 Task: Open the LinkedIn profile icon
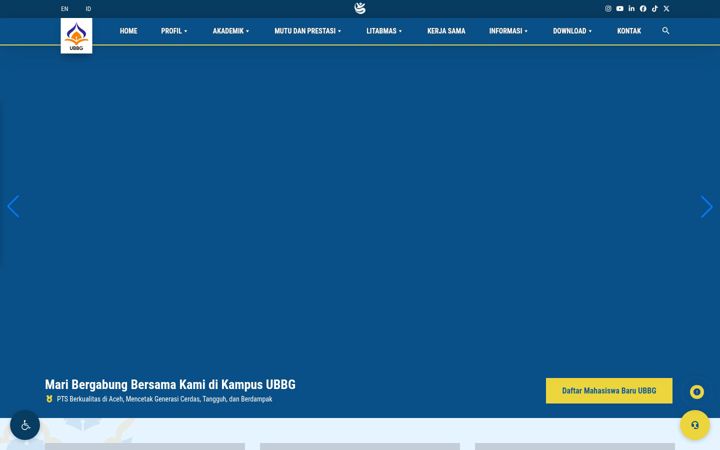(631, 9)
